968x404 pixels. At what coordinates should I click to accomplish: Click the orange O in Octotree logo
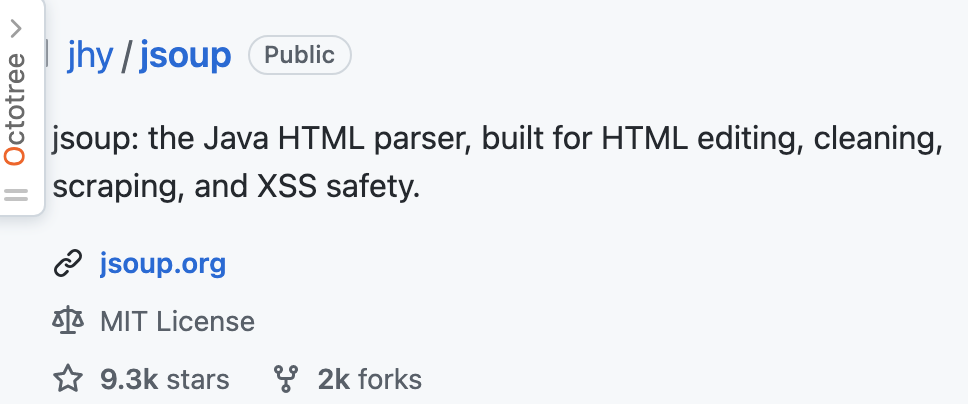pos(16,156)
